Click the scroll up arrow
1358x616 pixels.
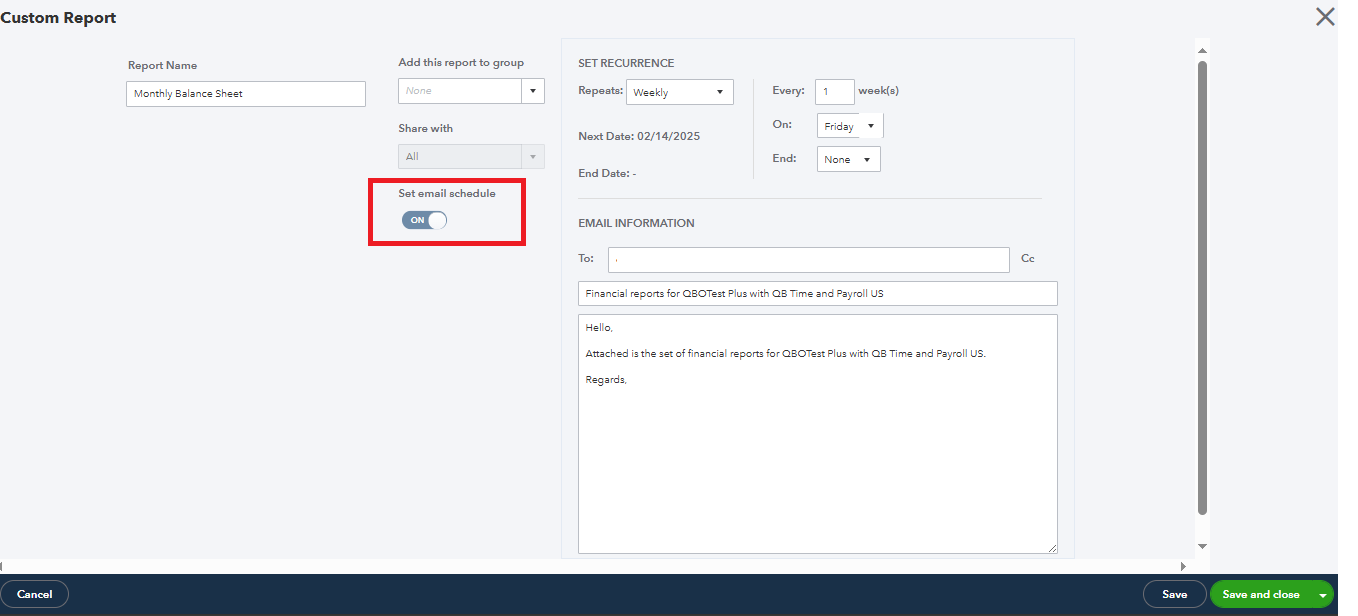1202,50
